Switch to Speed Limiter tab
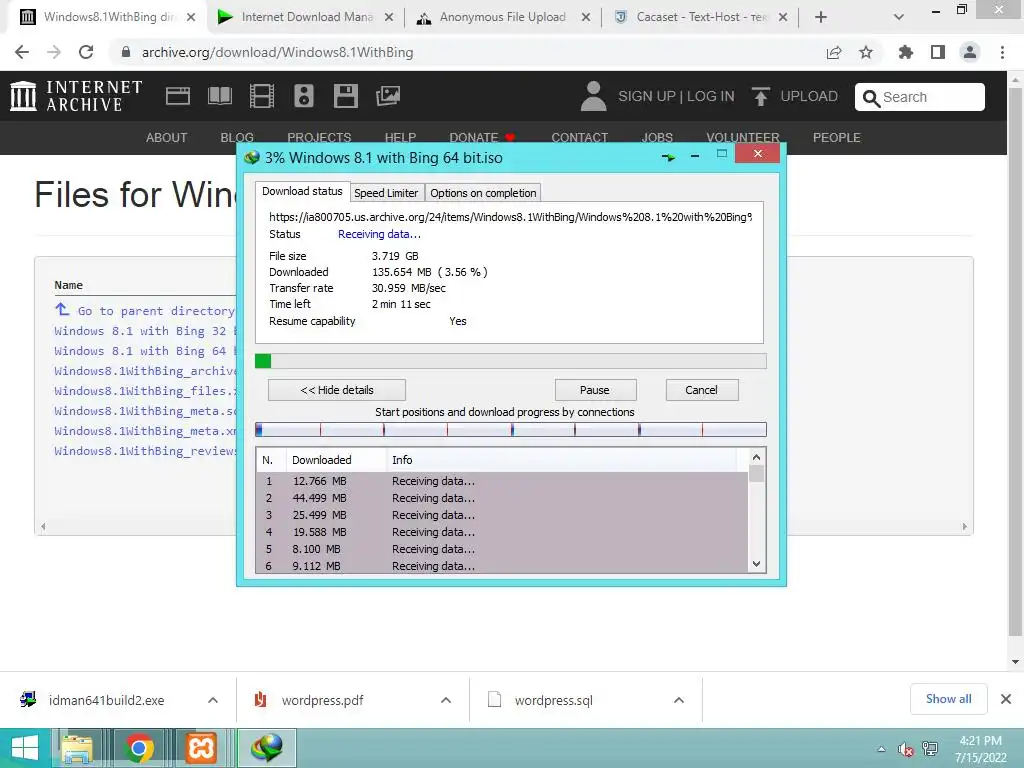1024x768 pixels. click(x=386, y=193)
